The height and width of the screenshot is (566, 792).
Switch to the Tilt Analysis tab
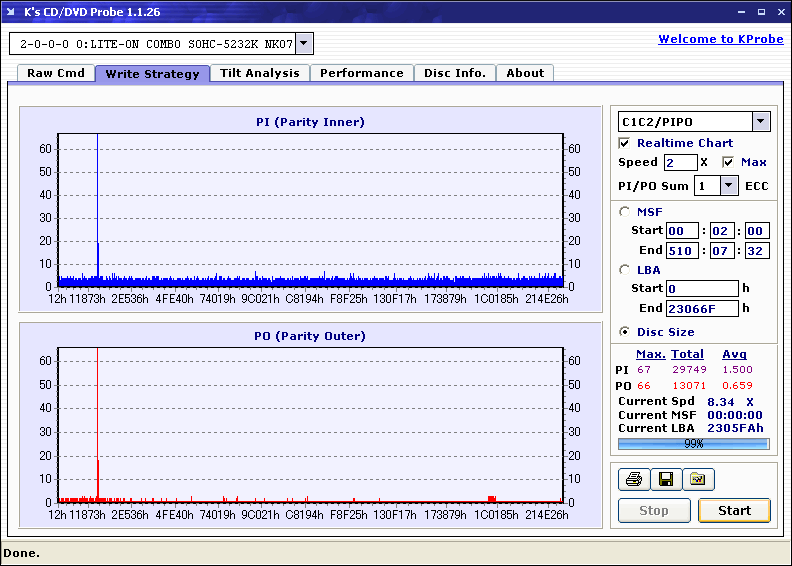[x=259, y=73]
